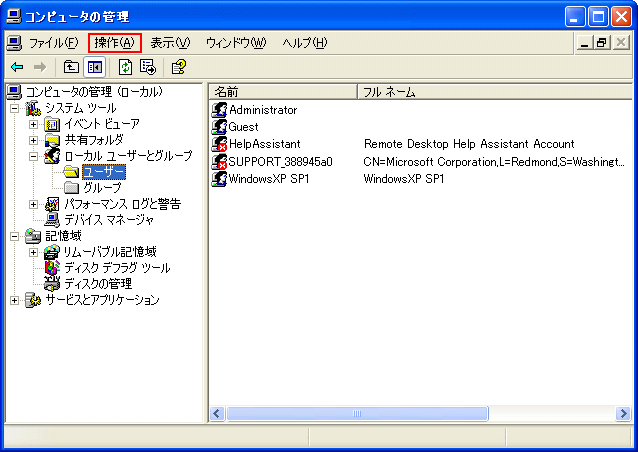Image resolution: width=638 pixels, height=452 pixels.
Task: Click the Back arrow toolbar button
Action: coord(17,67)
